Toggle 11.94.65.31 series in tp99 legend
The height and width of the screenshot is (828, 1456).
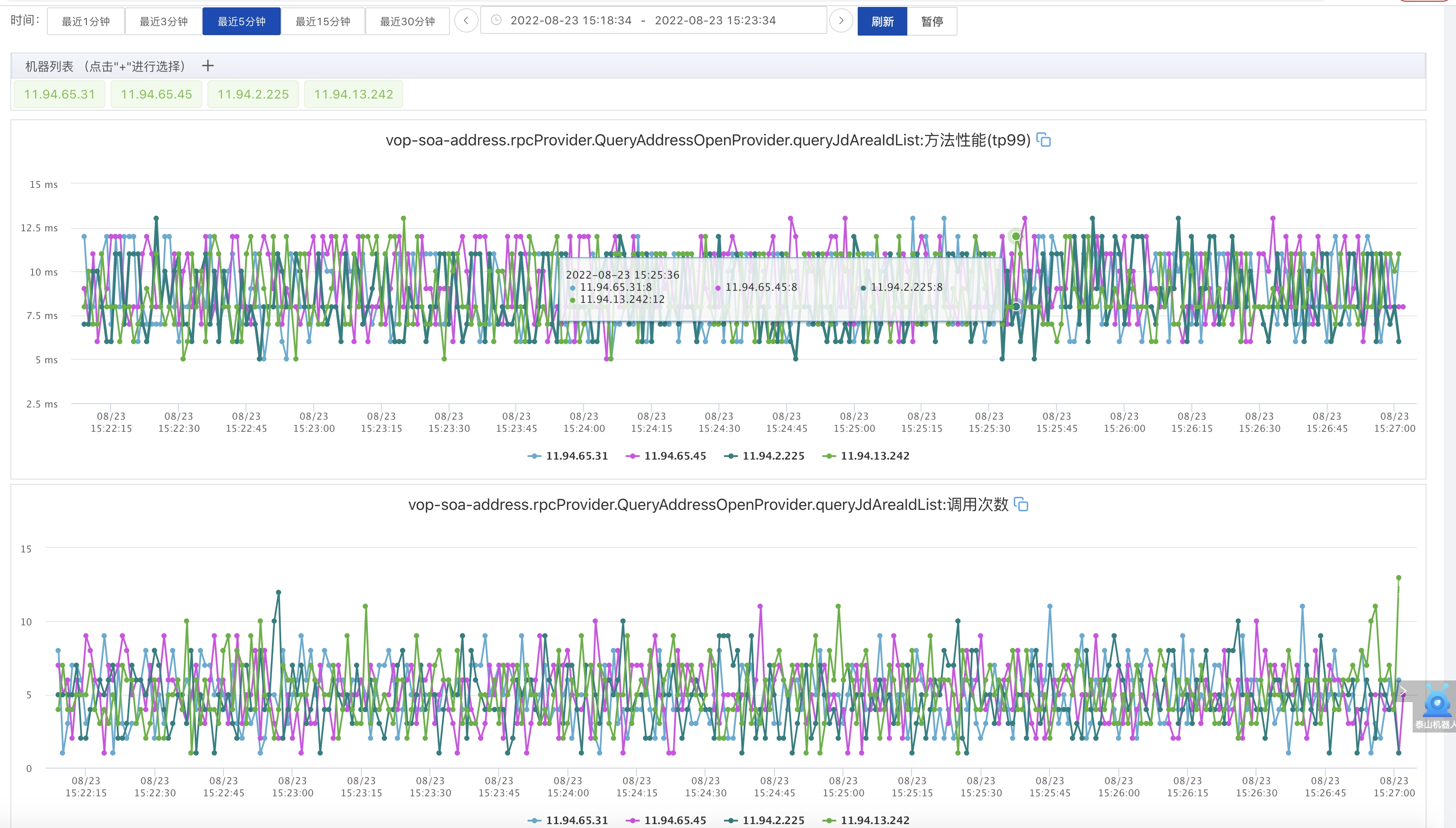(567, 456)
